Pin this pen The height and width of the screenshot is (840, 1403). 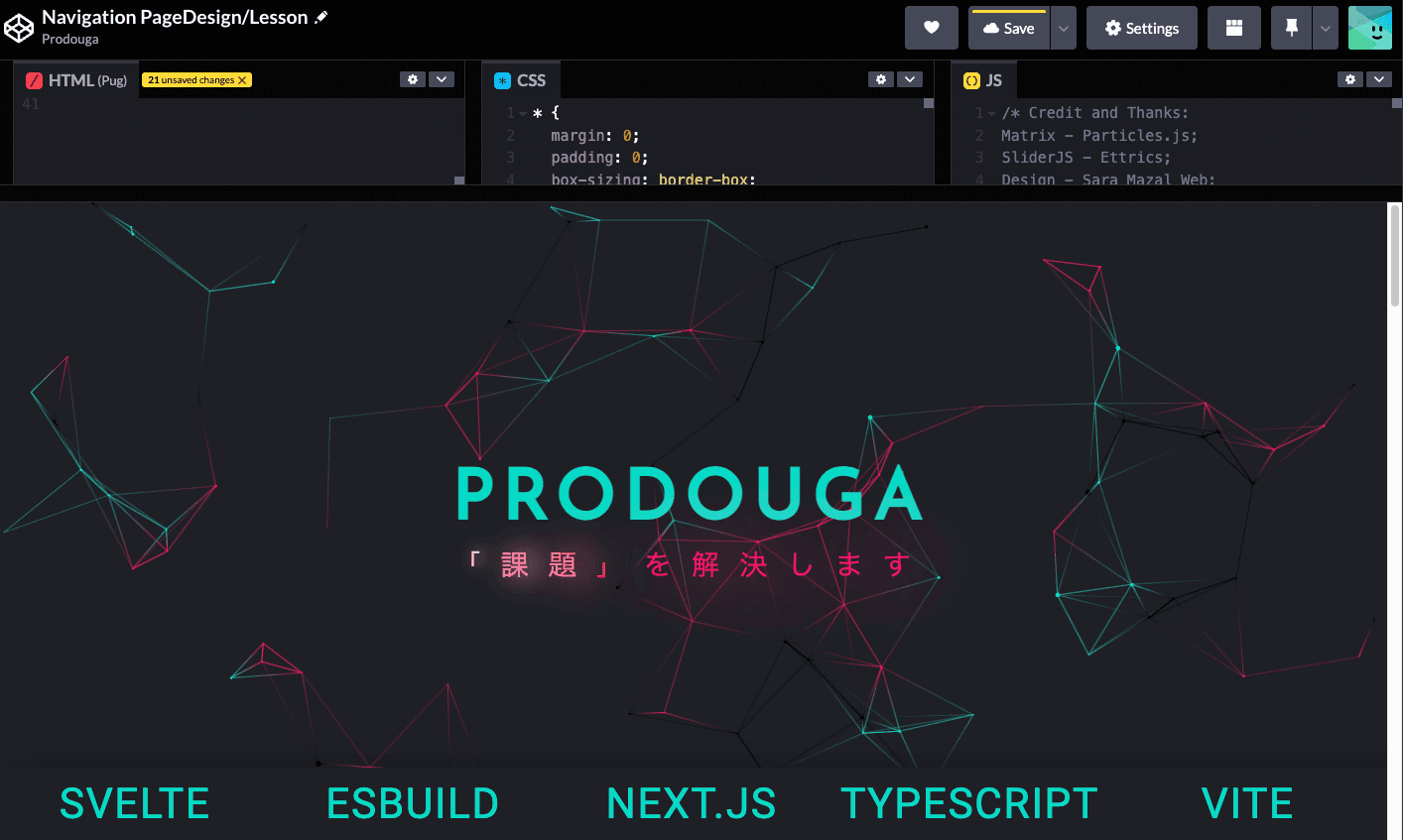click(1291, 28)
